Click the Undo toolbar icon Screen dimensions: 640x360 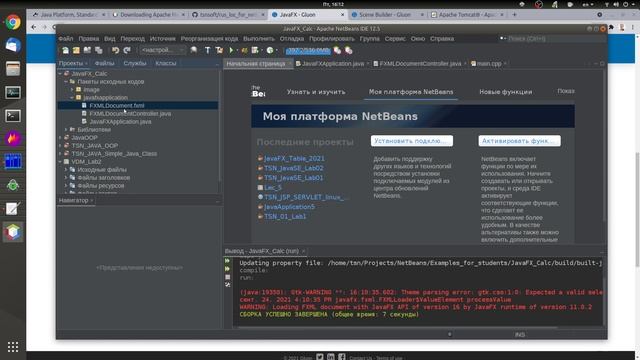click(116, 50)
